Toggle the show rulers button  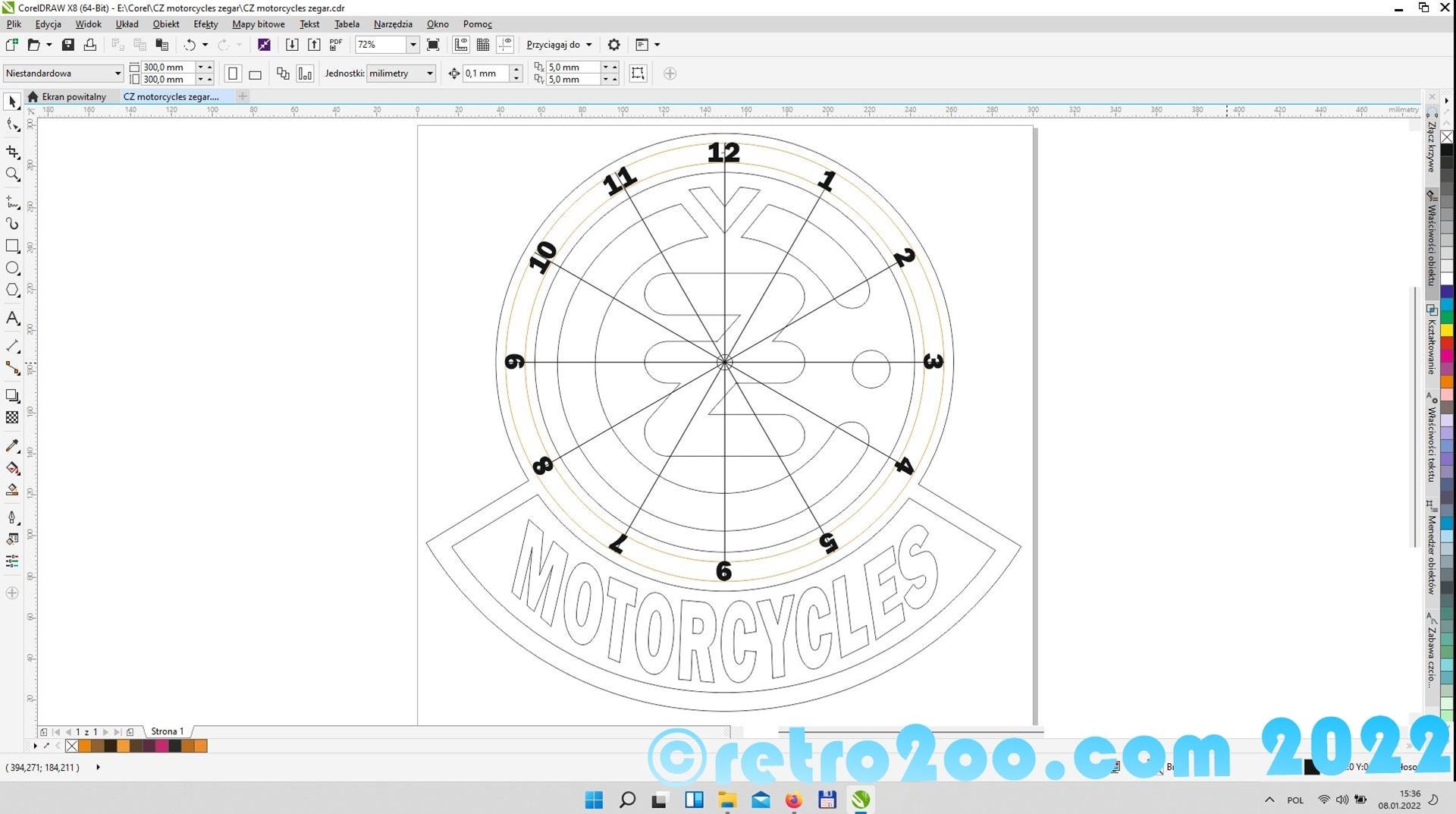[460, 45]
